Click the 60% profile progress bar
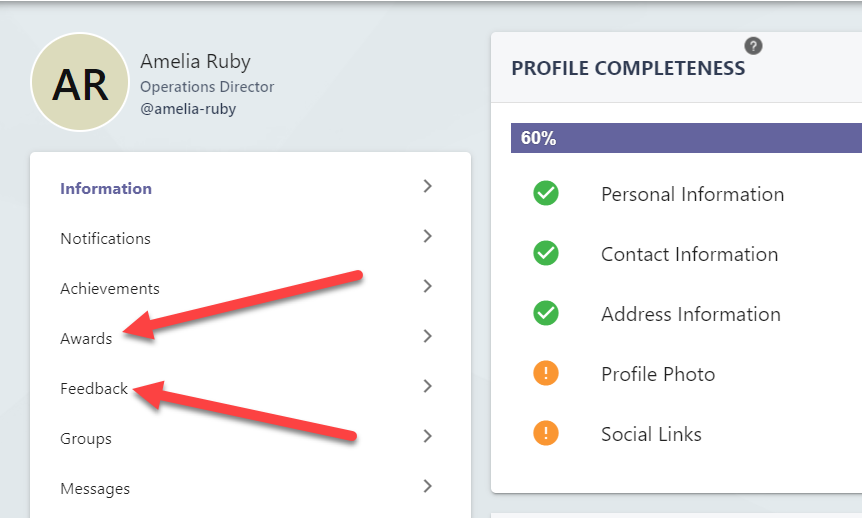Image resolution: width=862 pixels, height=518 pixels. [x=686, y=138]
